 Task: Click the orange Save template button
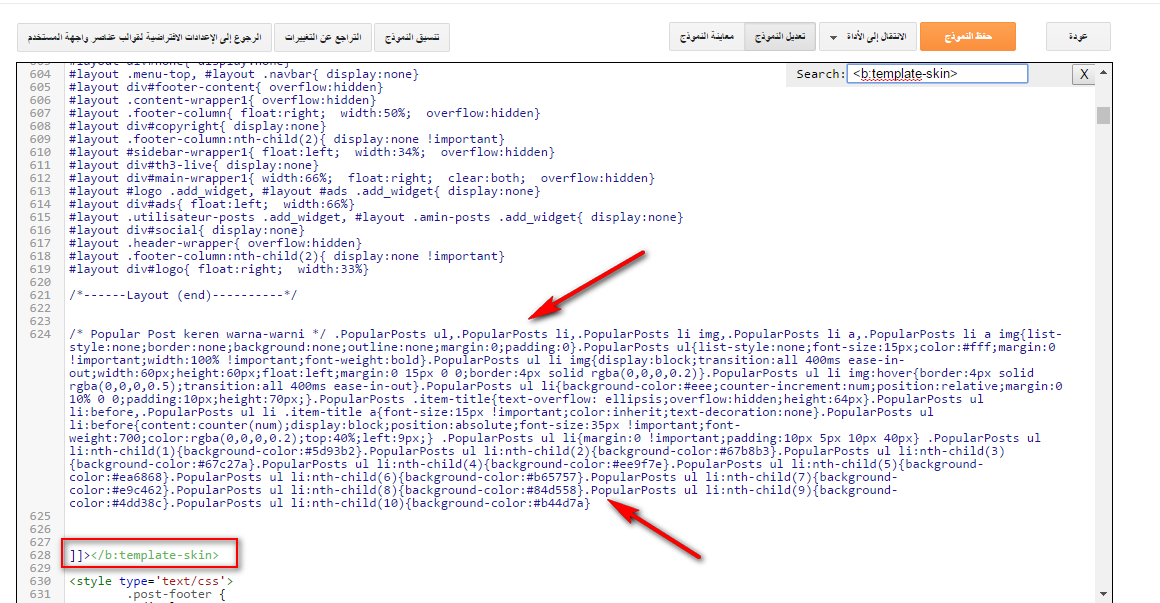pos(967,36)
